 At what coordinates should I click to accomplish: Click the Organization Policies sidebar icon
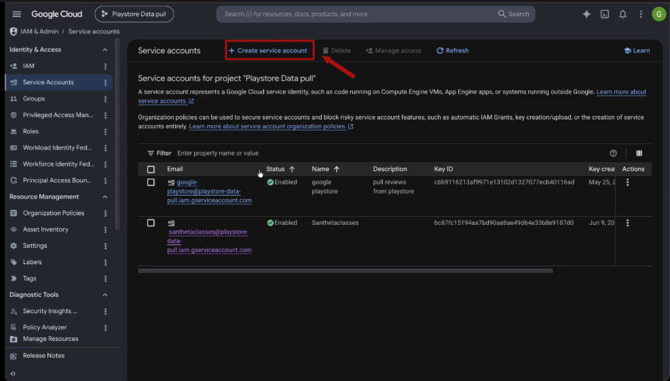[14, 213]
